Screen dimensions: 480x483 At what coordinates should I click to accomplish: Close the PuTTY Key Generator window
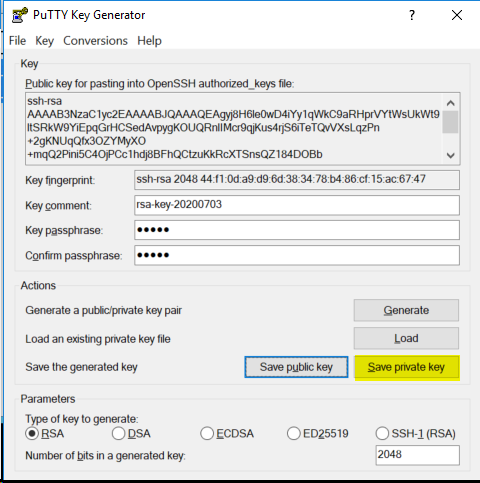point(457,15)
